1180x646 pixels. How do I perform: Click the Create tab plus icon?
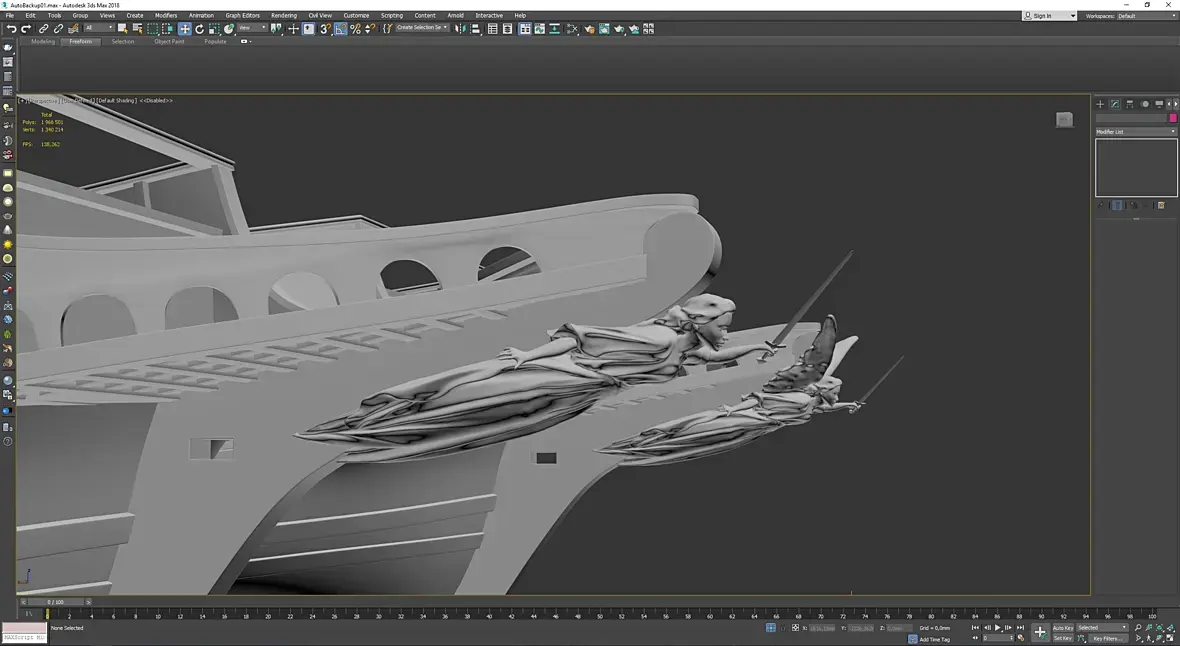click(x=1100, y=104)
